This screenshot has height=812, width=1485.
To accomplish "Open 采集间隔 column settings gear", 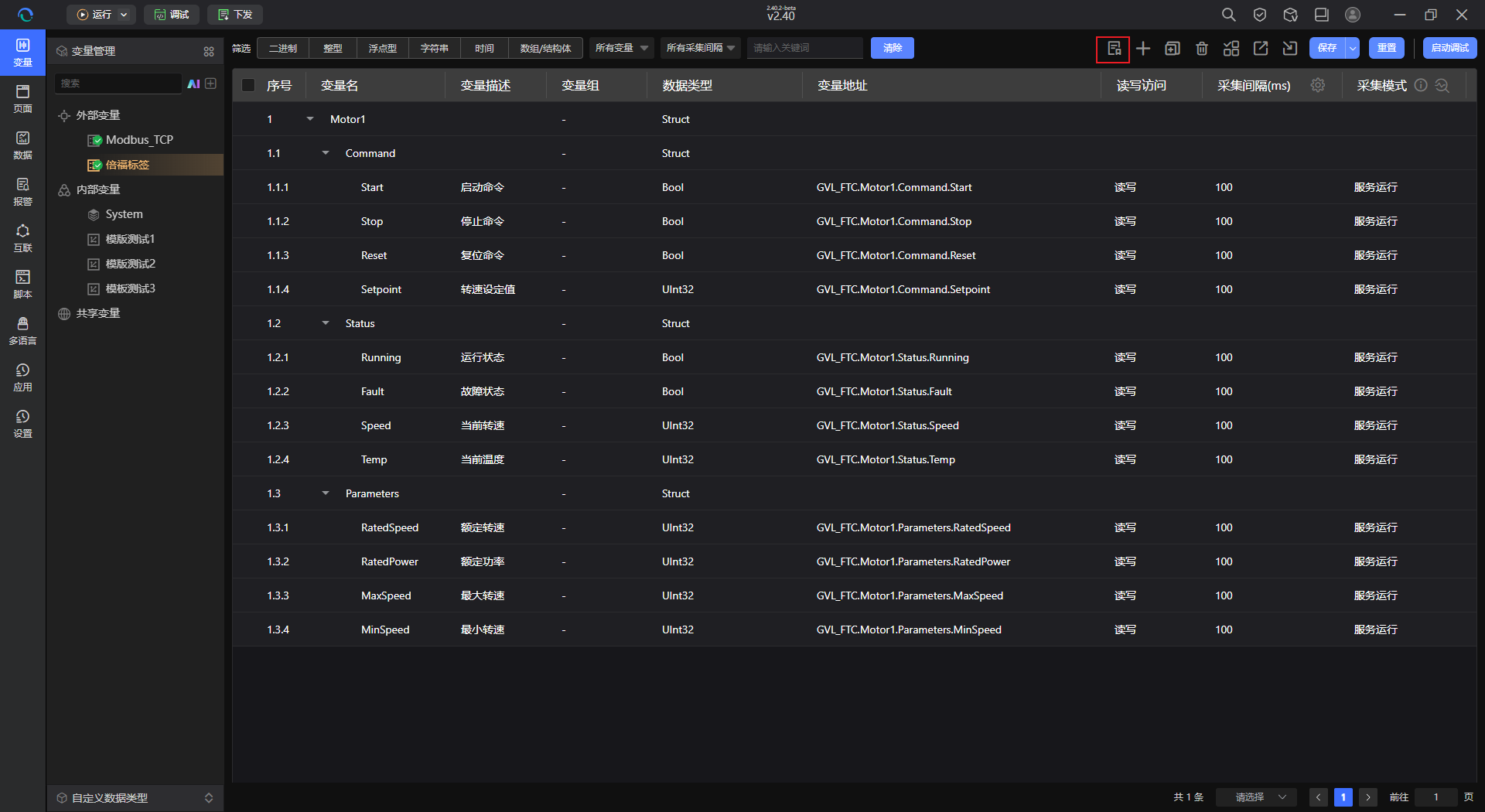I will [x=1318, y=85].
